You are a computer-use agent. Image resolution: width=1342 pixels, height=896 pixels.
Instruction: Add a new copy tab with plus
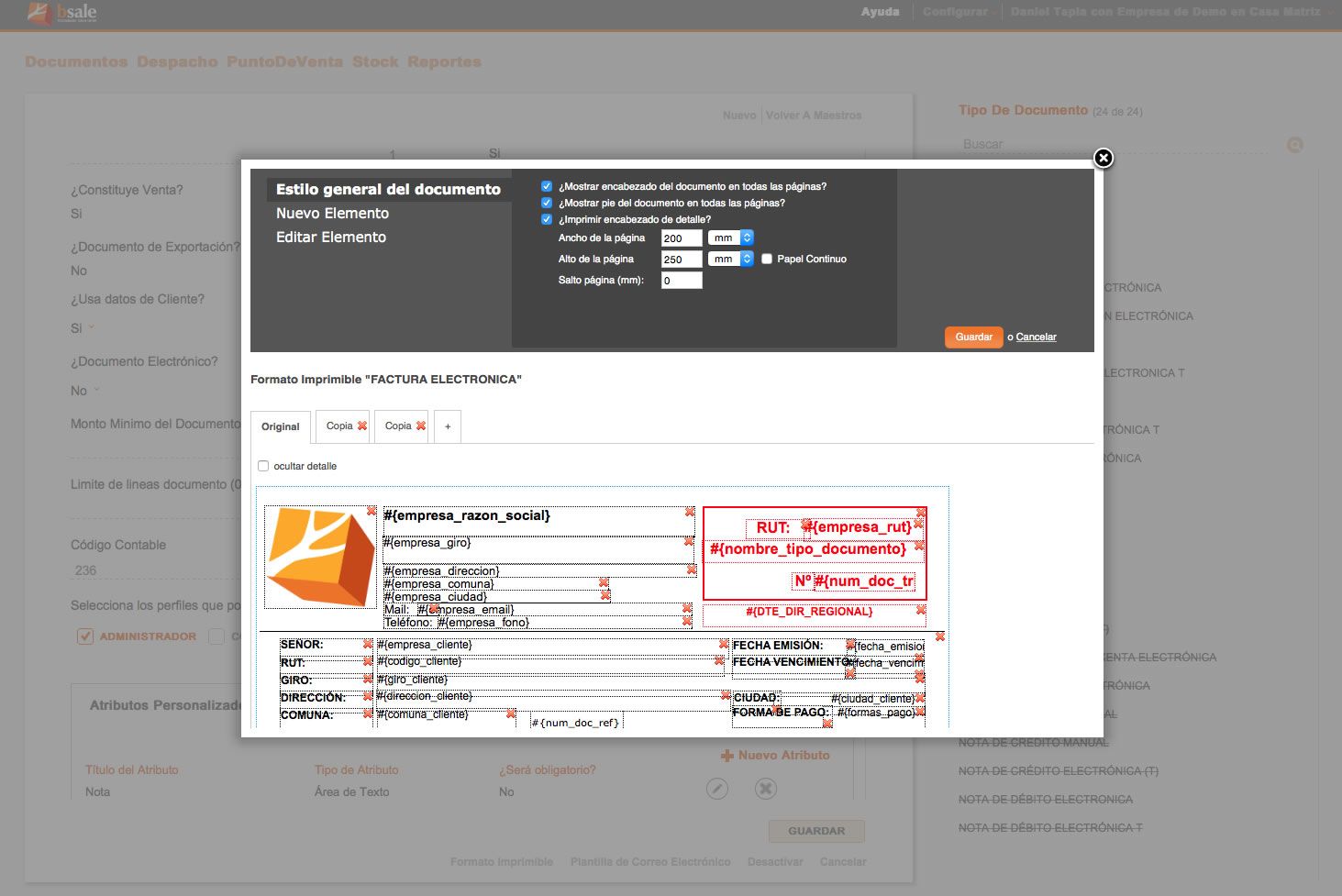pos(448,426)
